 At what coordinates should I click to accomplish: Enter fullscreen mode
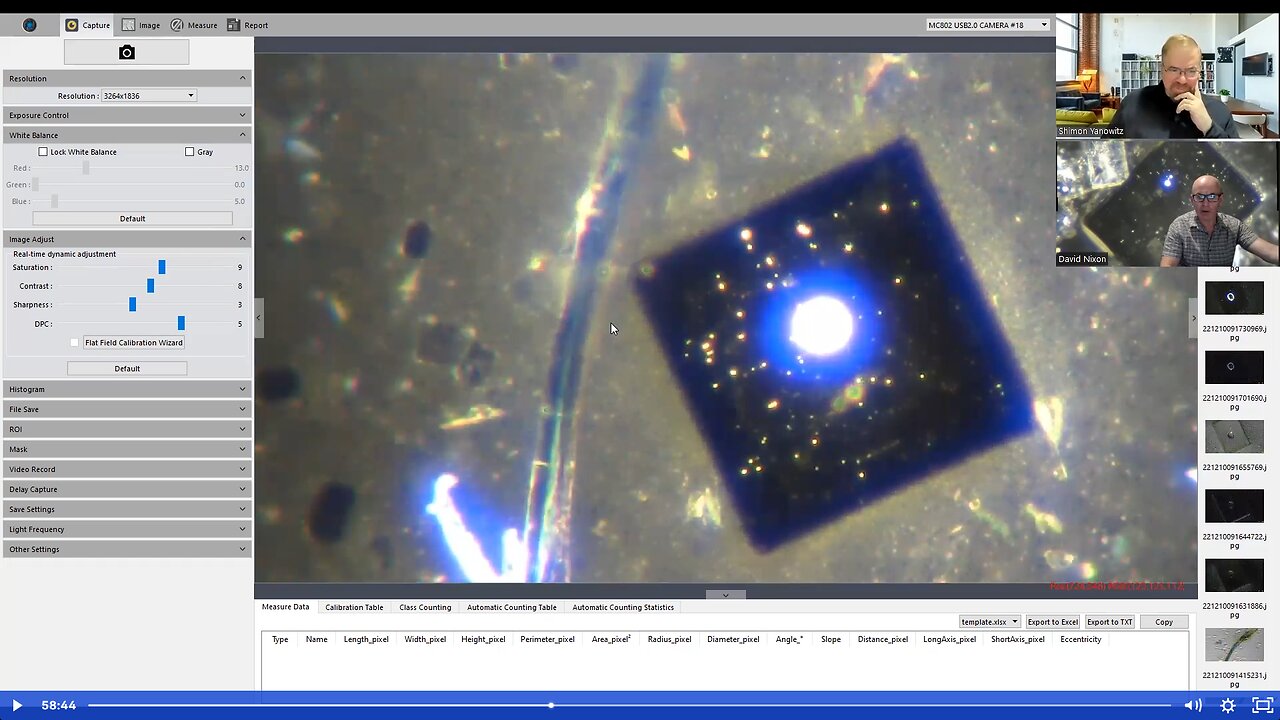[x=1262, y=705]
